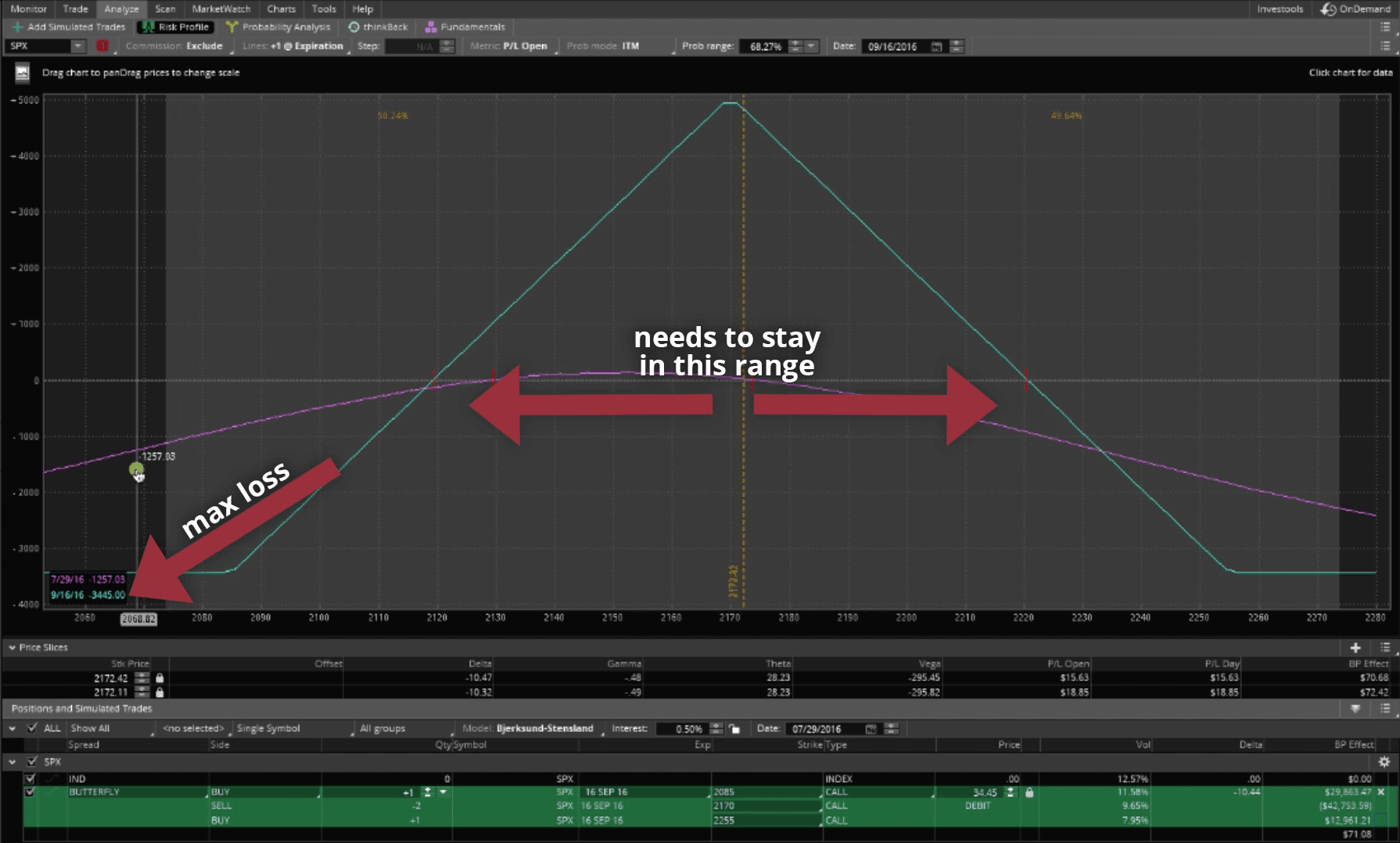1400x843 pixels.
Task: Open the Single Symbol dropdown
Action: click(x=294, y=728)
